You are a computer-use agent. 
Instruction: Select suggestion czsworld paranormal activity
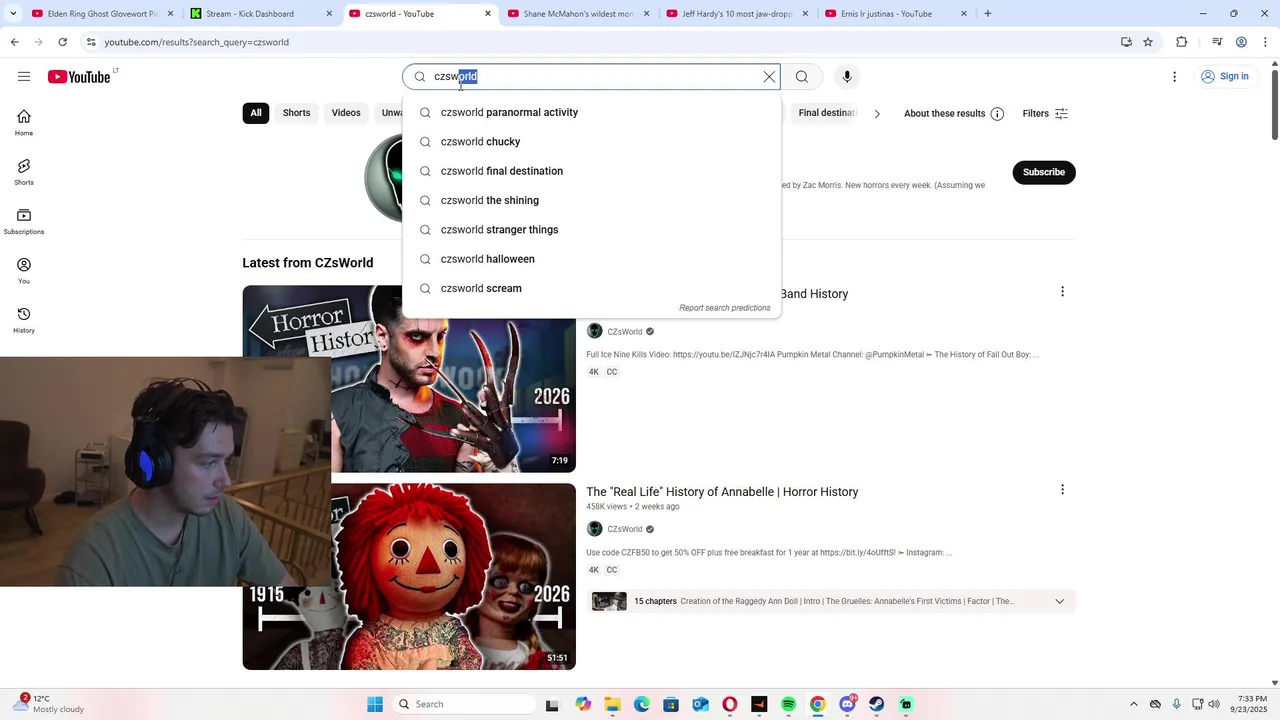pyautogui.click(x=591, y=112)
